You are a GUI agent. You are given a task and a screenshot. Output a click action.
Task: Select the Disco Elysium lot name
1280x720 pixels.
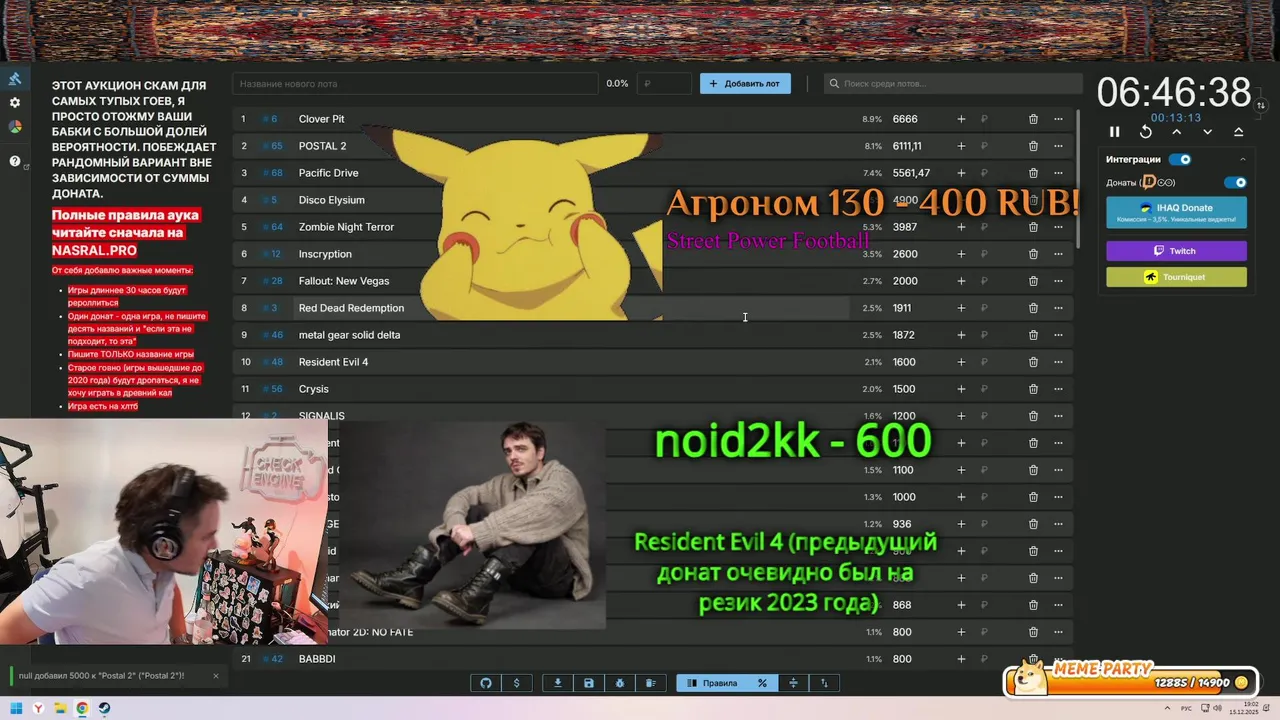(331, 200)
